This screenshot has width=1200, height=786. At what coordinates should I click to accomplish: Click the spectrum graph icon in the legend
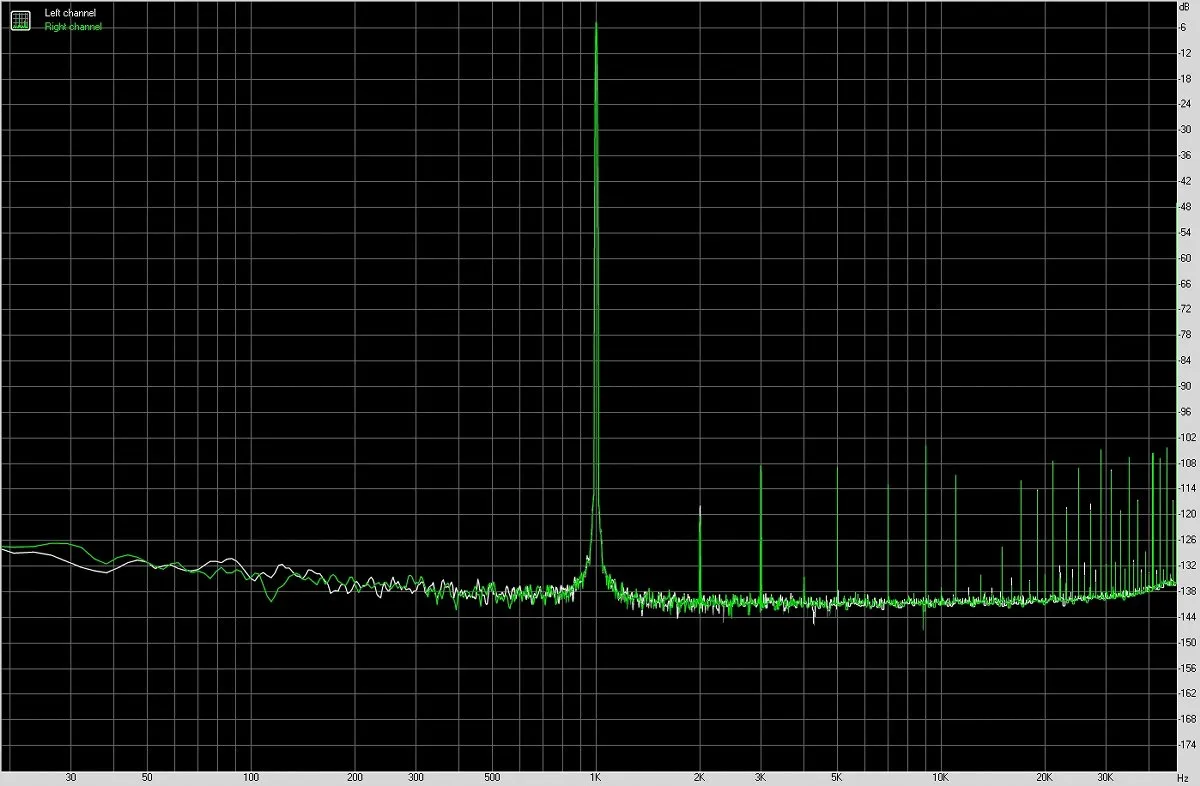click(x=21, y=19)
